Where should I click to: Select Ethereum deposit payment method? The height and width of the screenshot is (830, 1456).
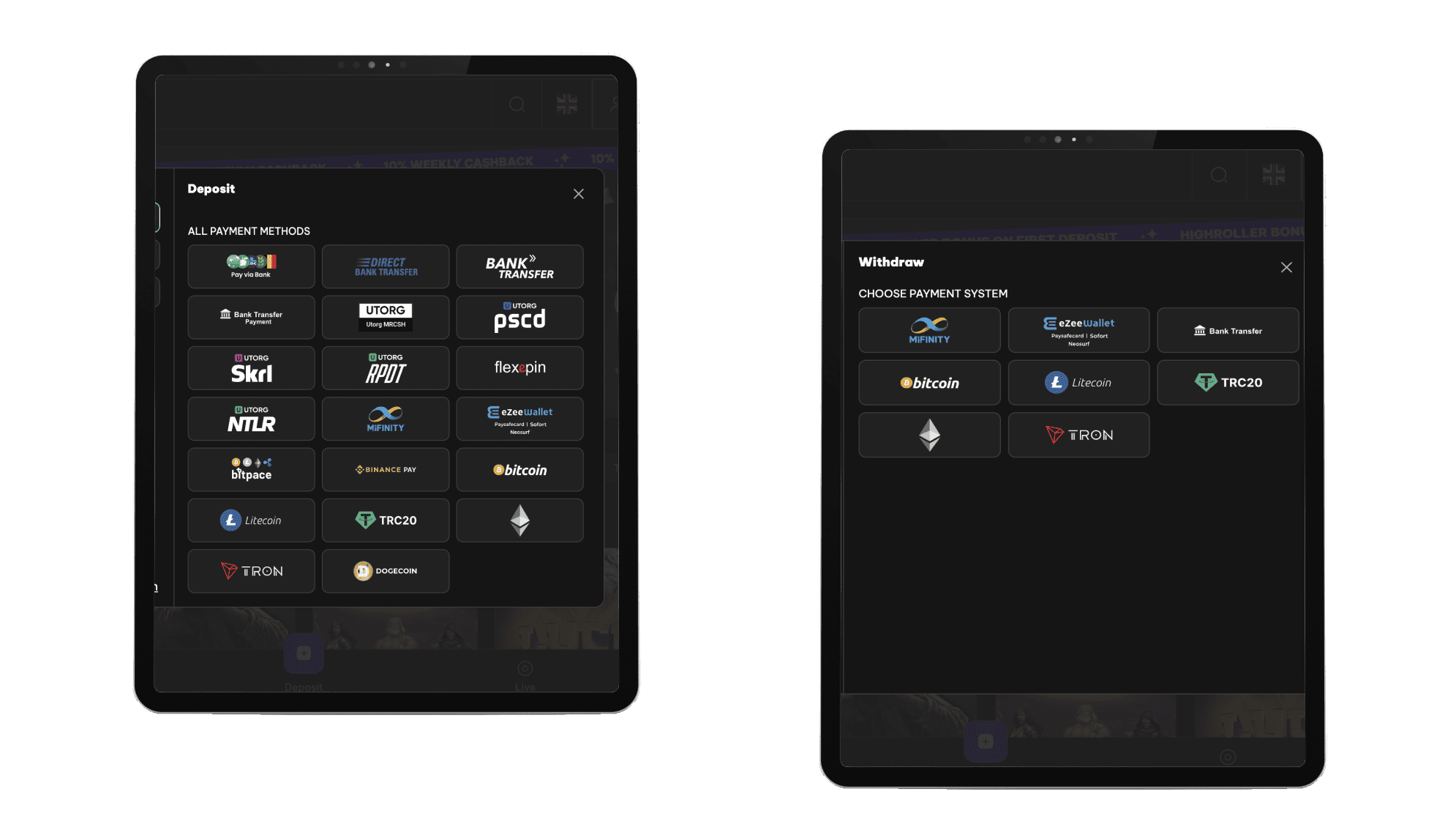pyautogui.click(x=518, y=520)
